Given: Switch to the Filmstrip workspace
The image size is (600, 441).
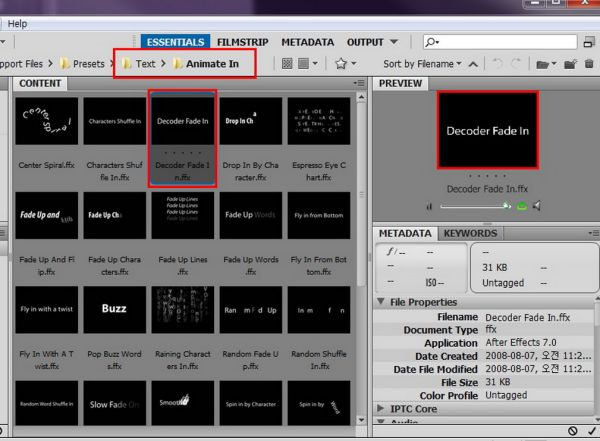Looking at the screenshot, I should tap(243, 42).
